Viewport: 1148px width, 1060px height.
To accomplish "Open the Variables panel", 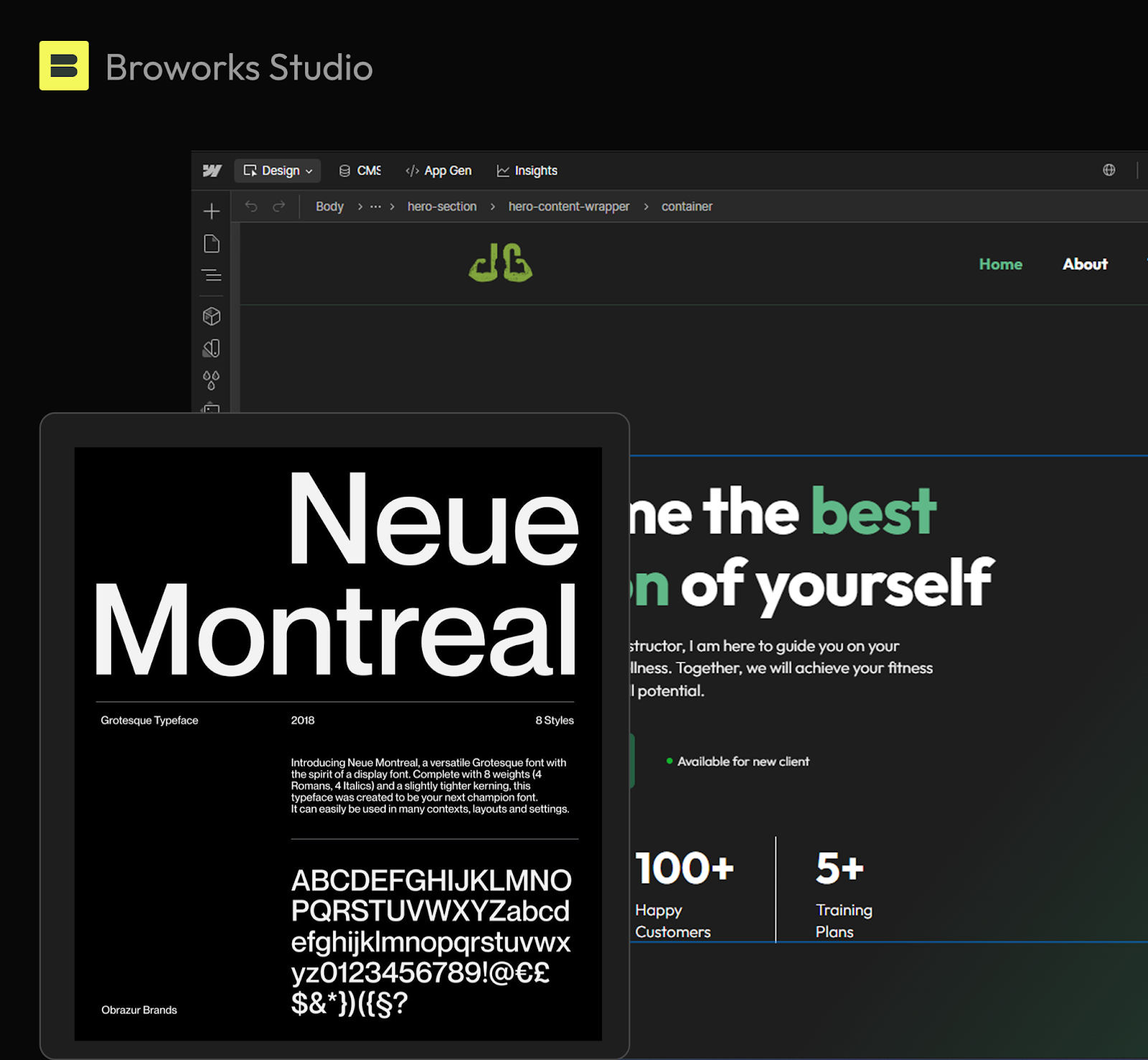I will (212, 380).
